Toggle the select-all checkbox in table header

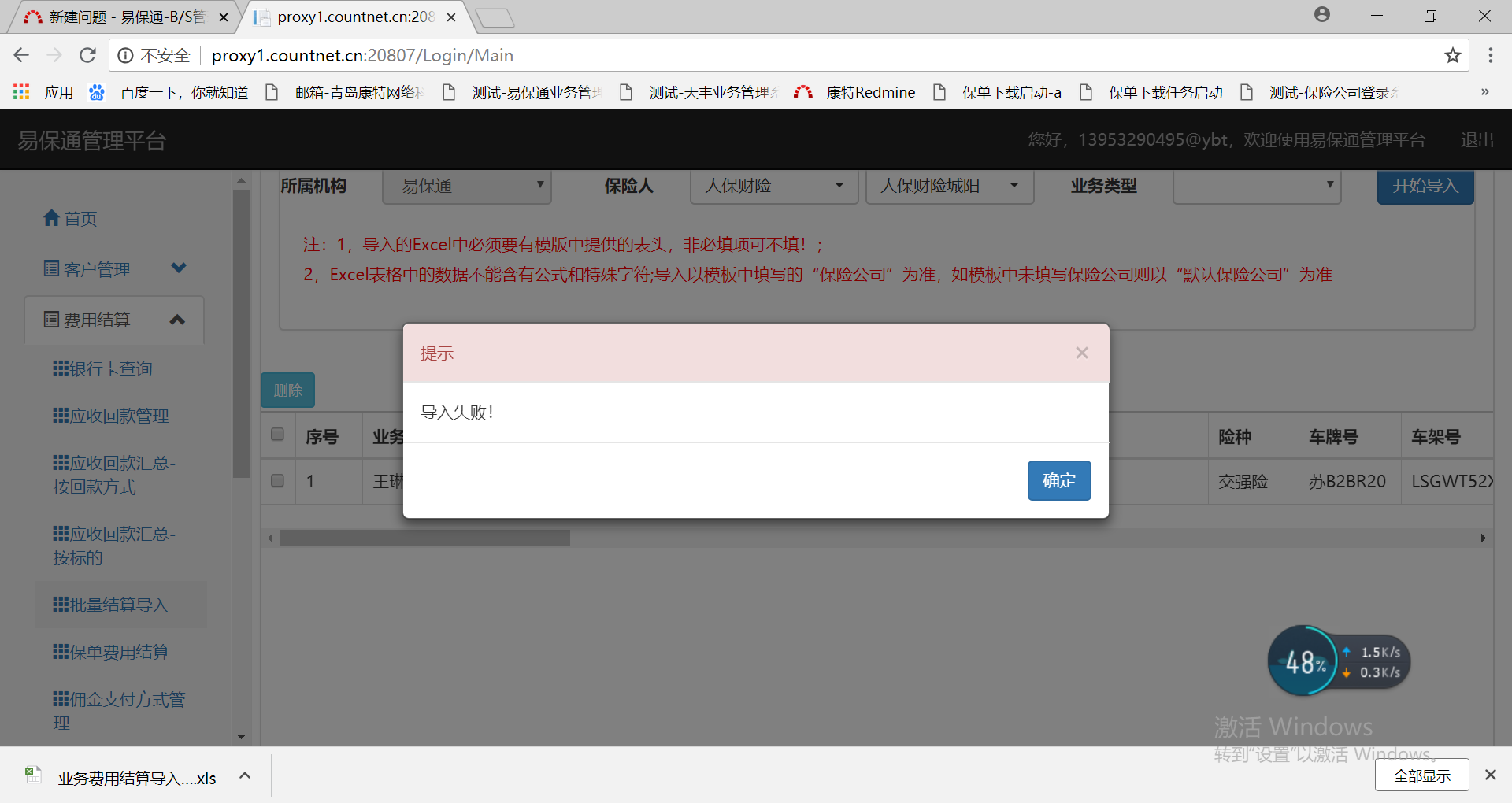(277, 435)
